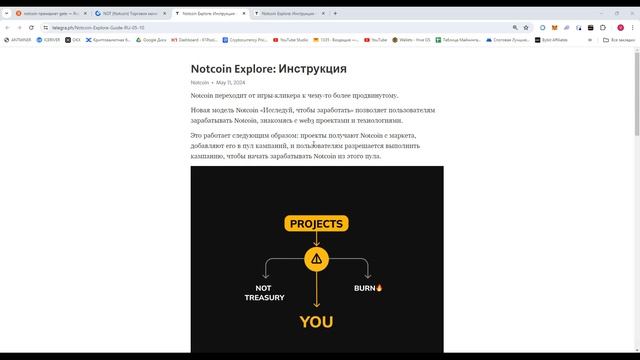Open the bookmark with blue X icon
The height and width of the screenshot is (360, 640).
[108, 40]
